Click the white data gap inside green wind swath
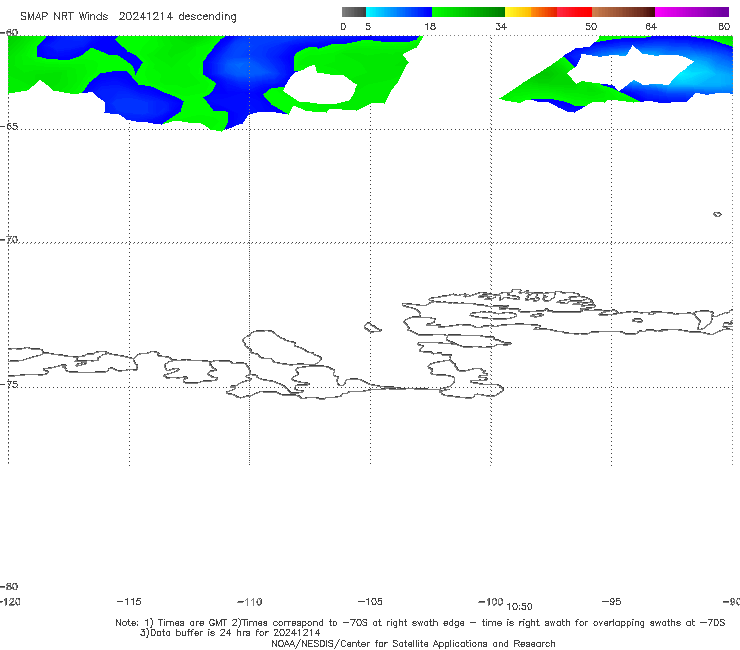This screenshot has width=740, height=650. (320, 86)
